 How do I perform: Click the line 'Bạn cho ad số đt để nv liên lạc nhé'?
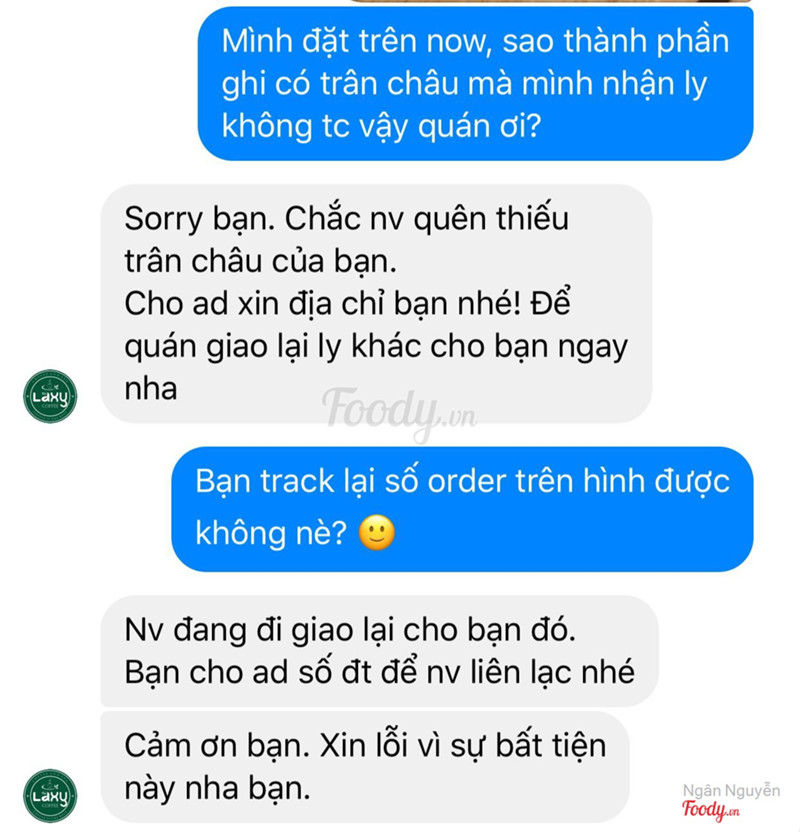[x=379, y=672]
